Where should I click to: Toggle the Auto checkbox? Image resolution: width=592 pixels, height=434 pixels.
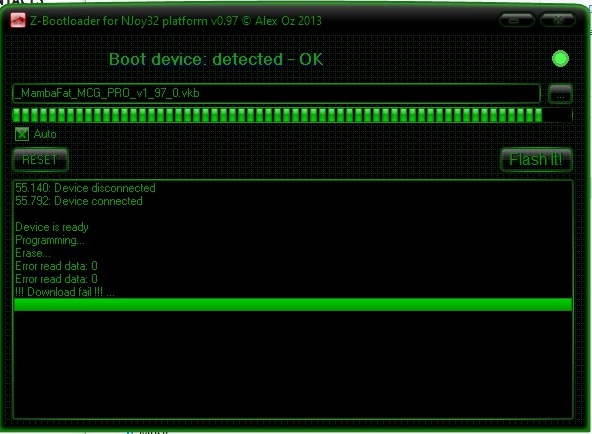[22, 134]
